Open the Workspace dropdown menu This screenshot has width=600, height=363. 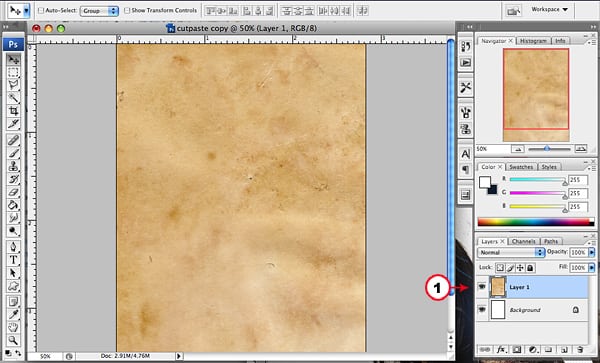coord(549,10)
